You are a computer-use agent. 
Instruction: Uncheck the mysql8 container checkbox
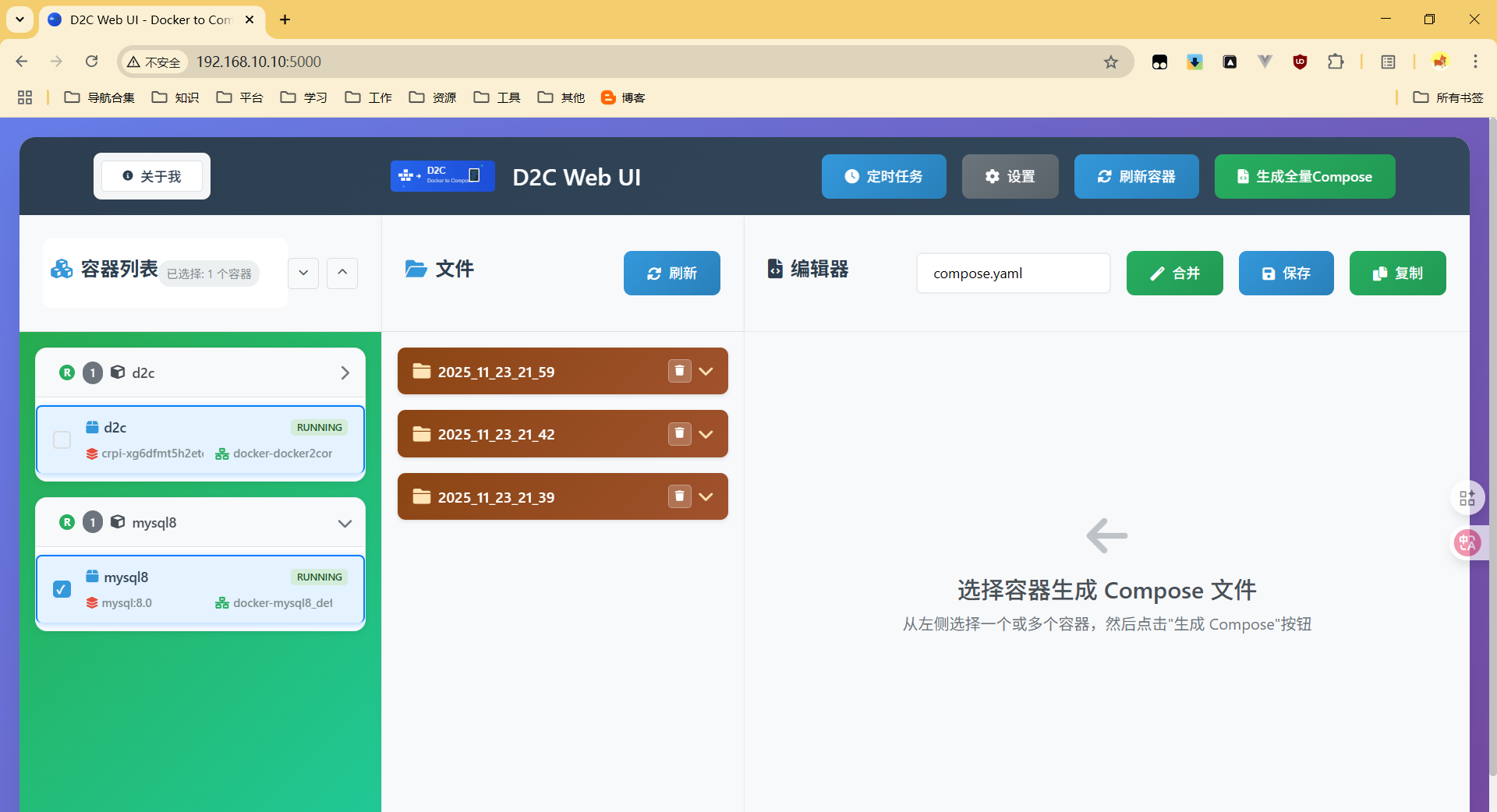point(62,589)
